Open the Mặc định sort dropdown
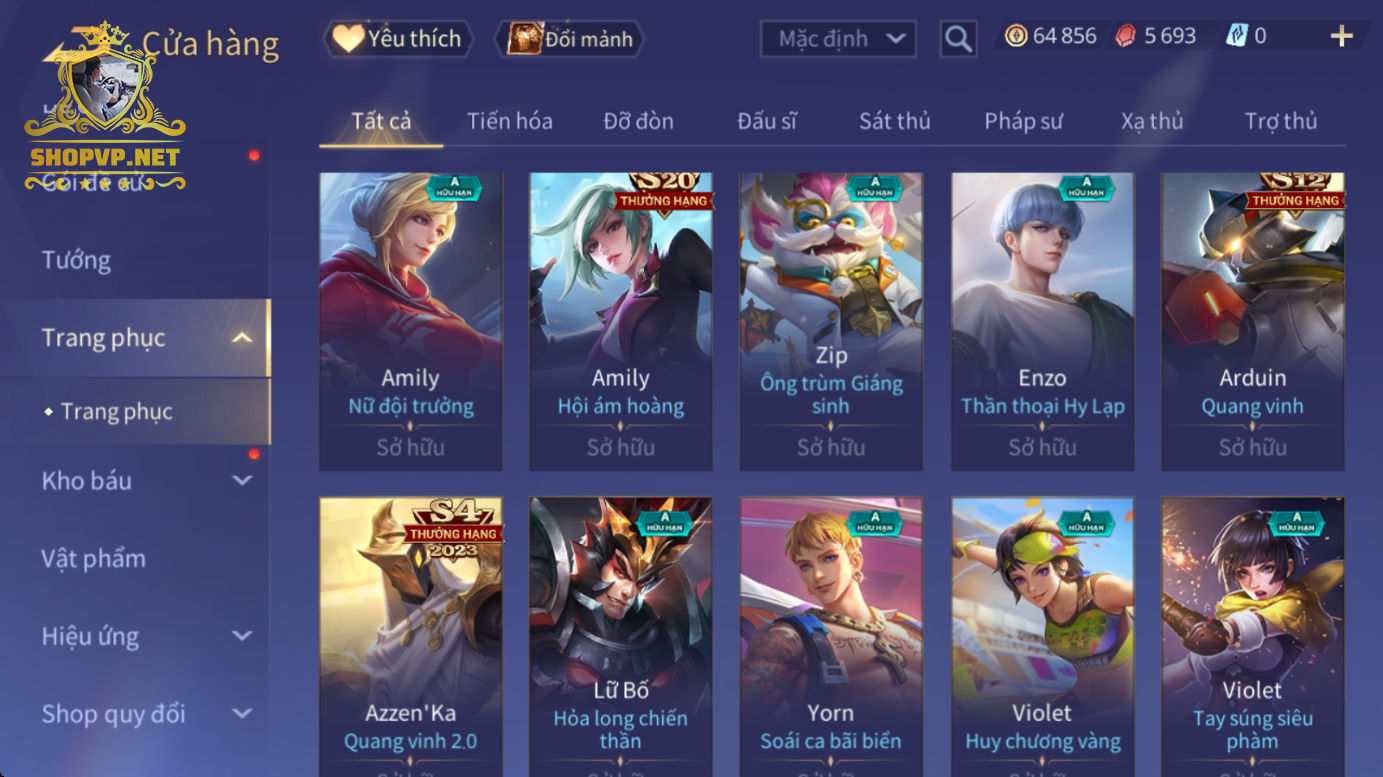Screen dimensions: 1383x777 (838, 39)
